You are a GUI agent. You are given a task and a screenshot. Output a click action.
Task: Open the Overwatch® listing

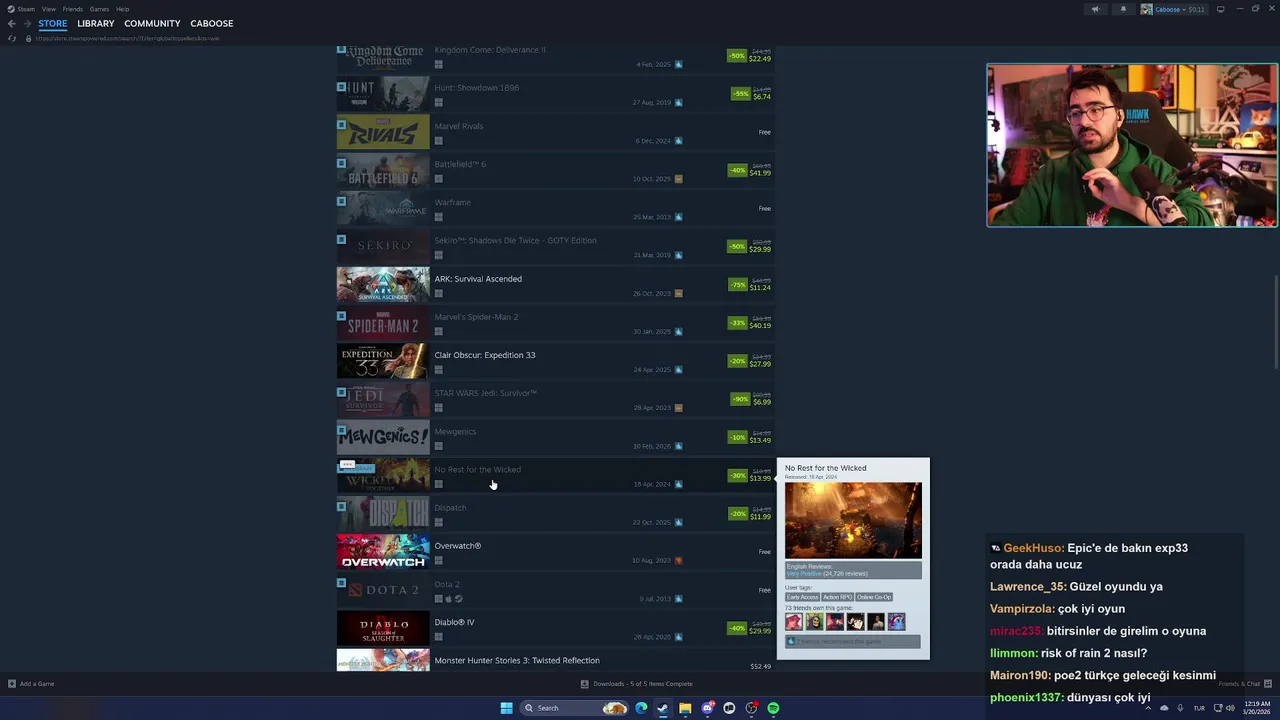click(x=555, y=552)
